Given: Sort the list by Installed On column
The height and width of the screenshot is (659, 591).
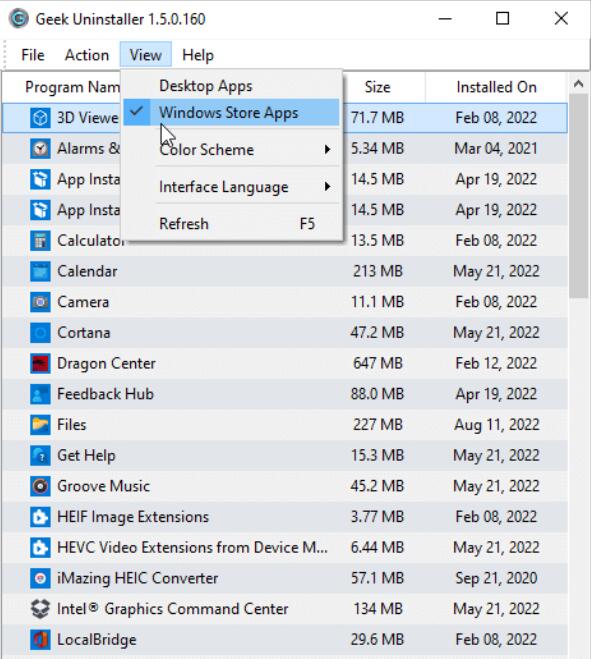Looking at the screenshot, I should (x=496, y=87).
